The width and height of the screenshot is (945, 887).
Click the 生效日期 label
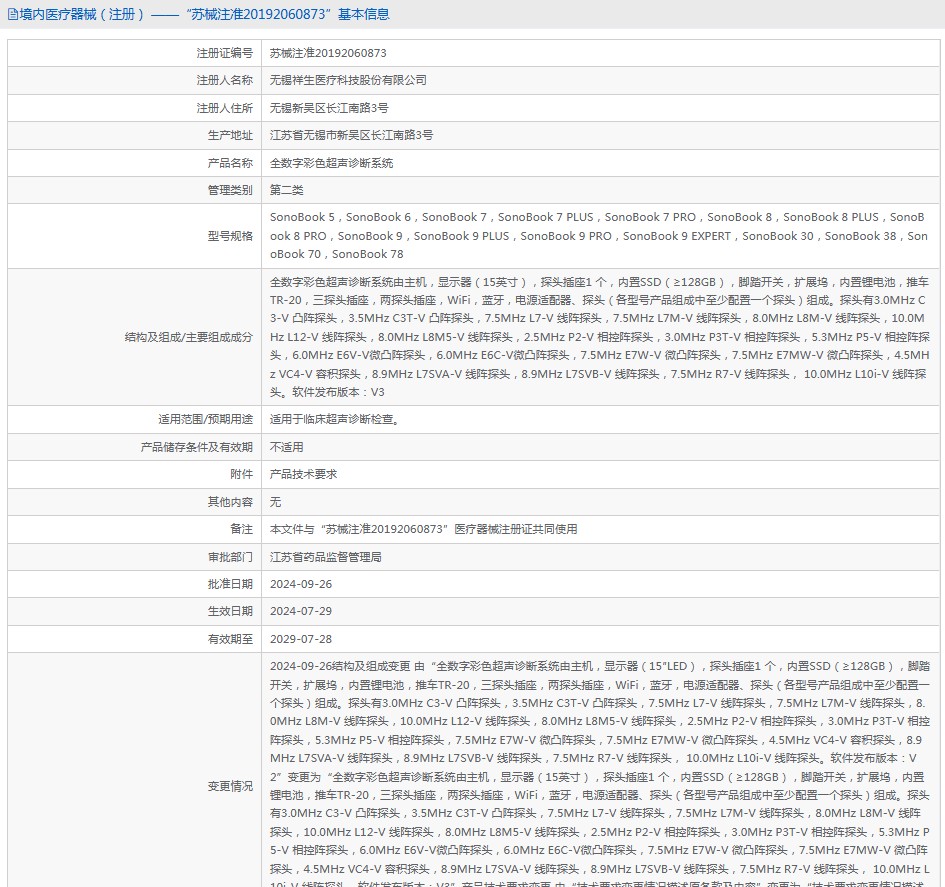[230, 611]
